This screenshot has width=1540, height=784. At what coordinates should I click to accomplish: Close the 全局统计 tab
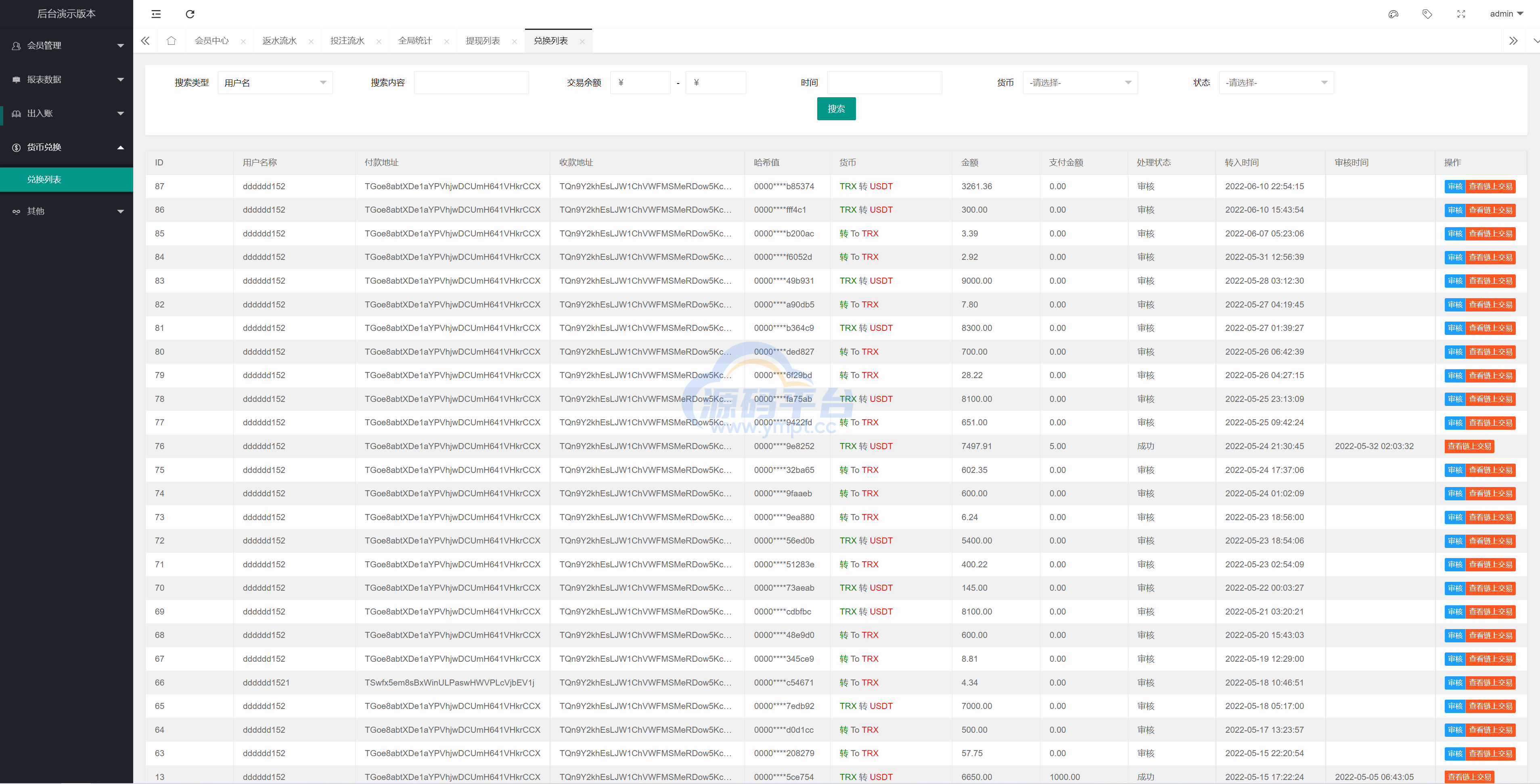coord(447,41)
